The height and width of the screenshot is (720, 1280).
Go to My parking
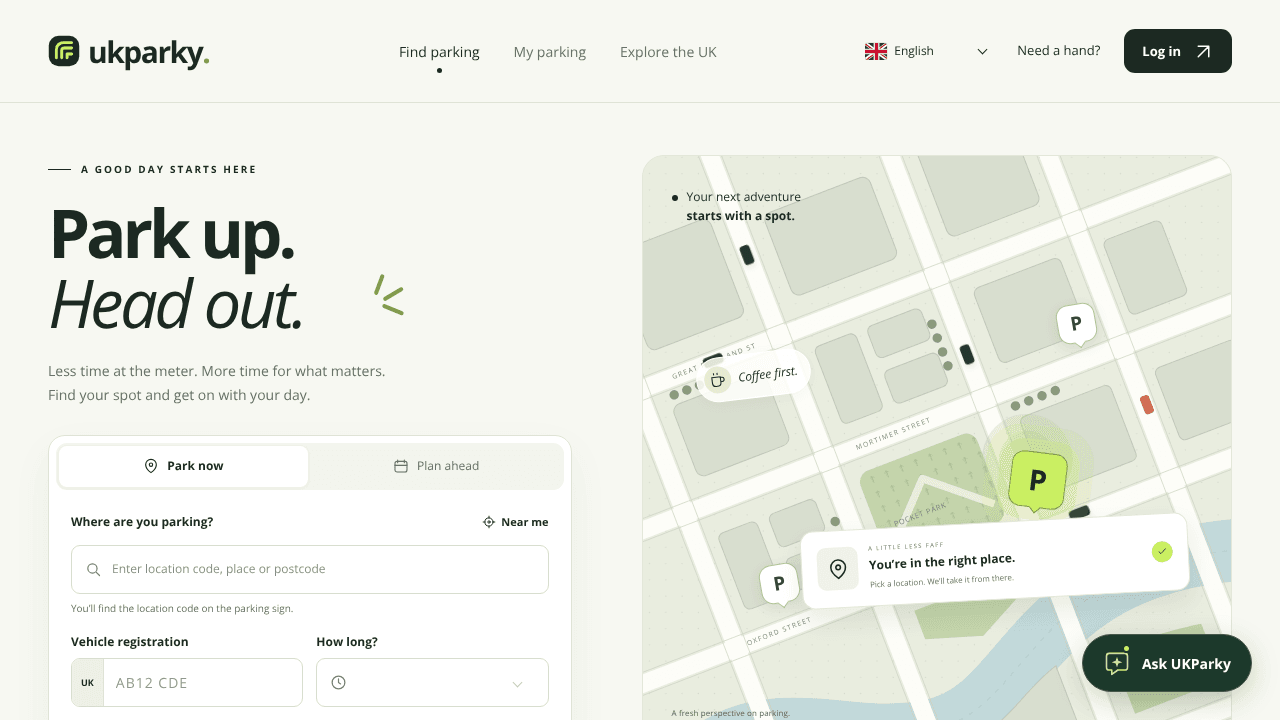[x=550, y=52]
